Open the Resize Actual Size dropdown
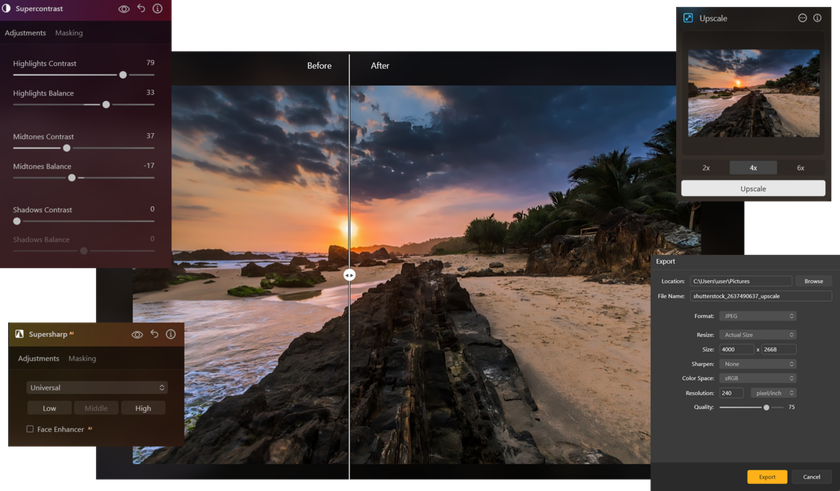Image resolution: width=840 pixels, height=491 pixels. [x=758, y=335]
